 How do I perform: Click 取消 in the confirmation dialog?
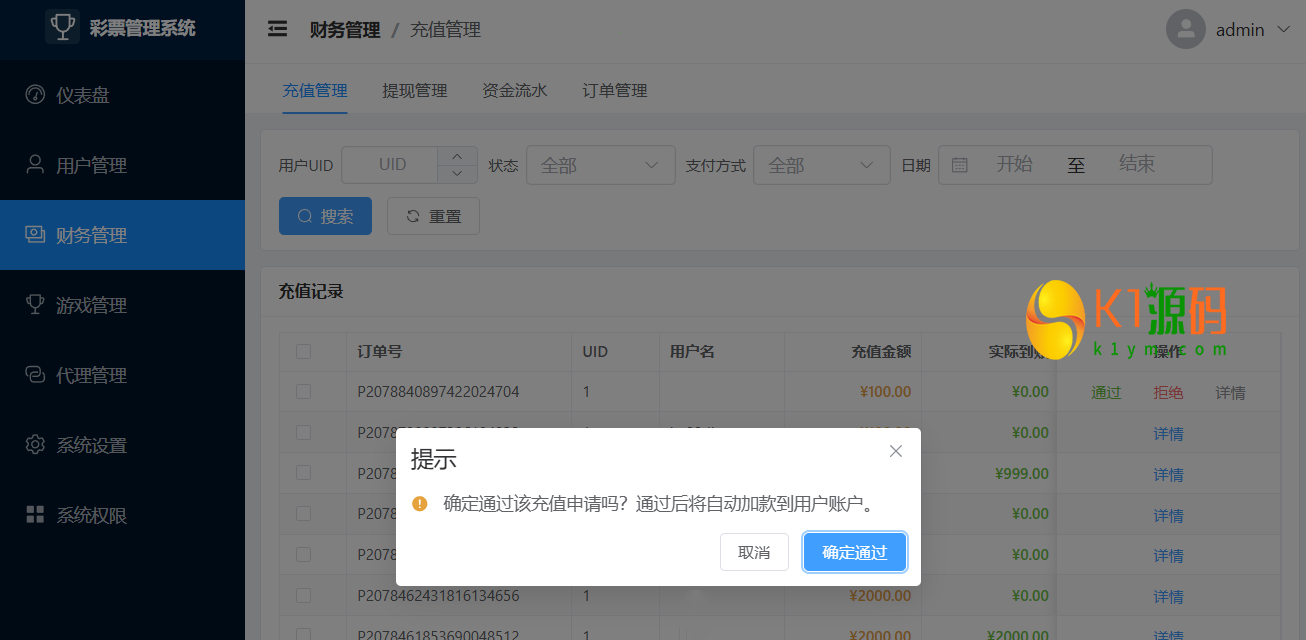(x=754, y=552)
